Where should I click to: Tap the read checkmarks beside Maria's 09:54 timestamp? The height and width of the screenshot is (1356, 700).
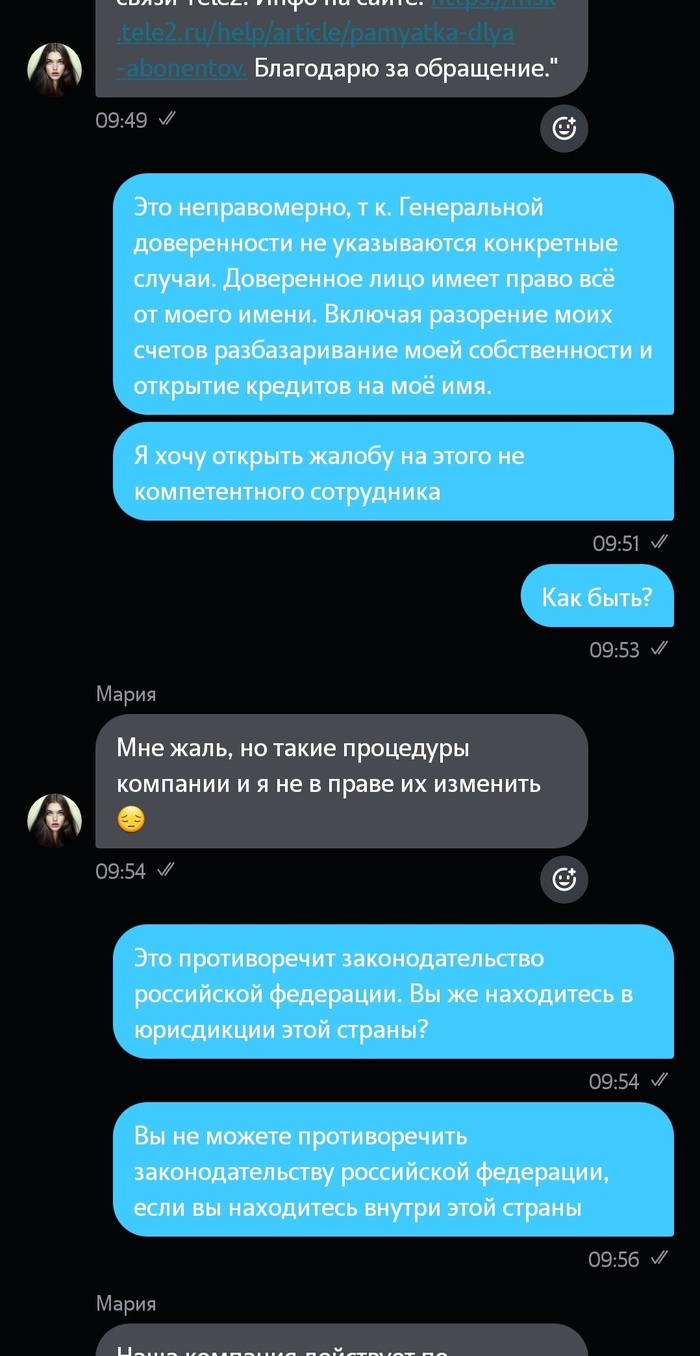click(x=165, y=870)
